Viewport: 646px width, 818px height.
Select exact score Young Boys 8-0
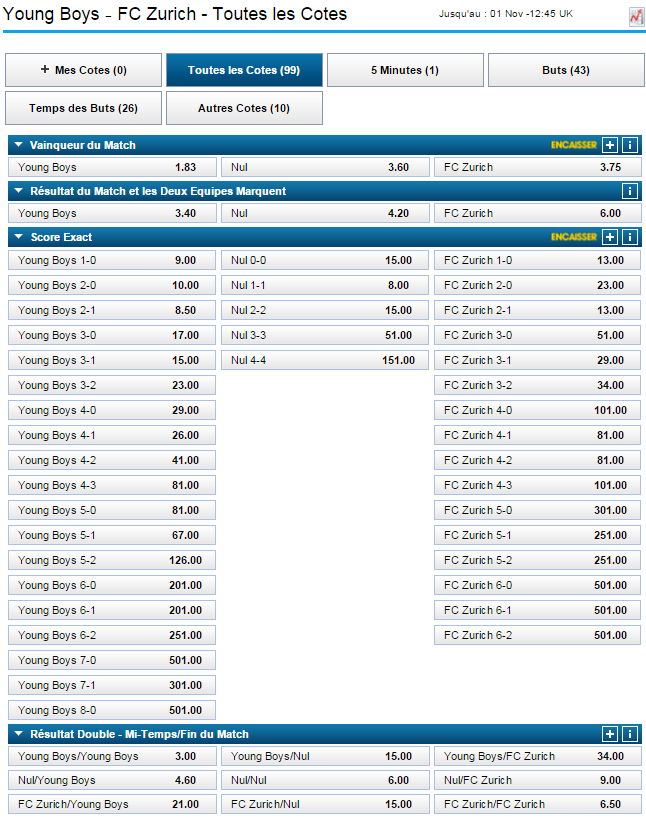click(112, 711)
